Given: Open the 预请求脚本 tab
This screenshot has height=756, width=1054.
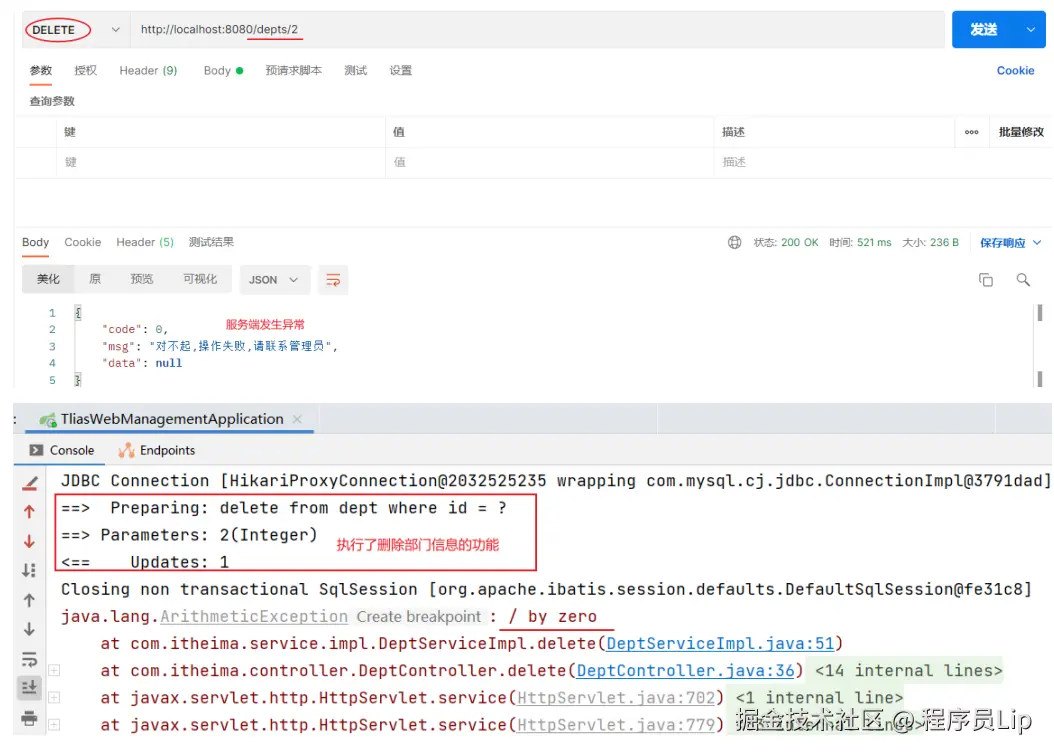Looking at the screenshot, I should (x=294, y=71).
